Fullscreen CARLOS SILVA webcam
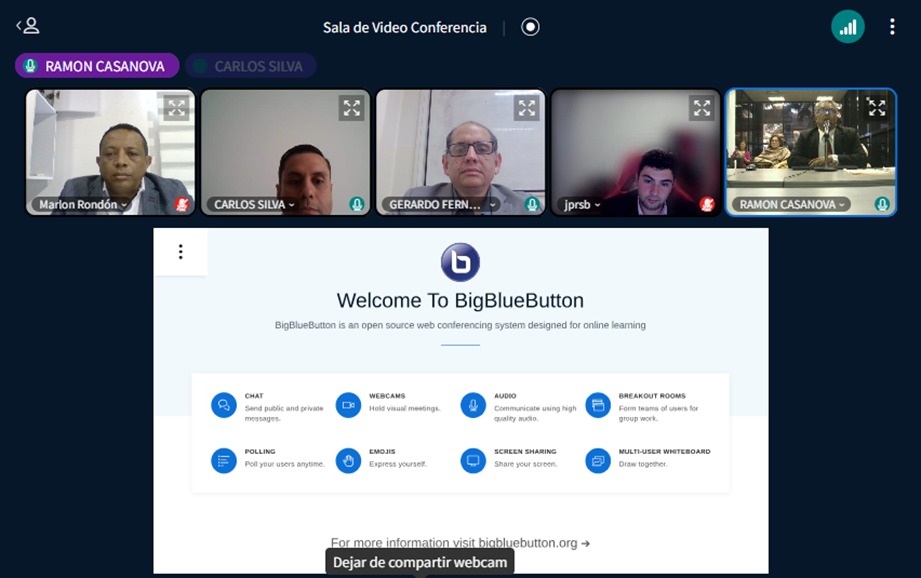The height and width of the screenshot is (578, 921). [x=351, y=108]
